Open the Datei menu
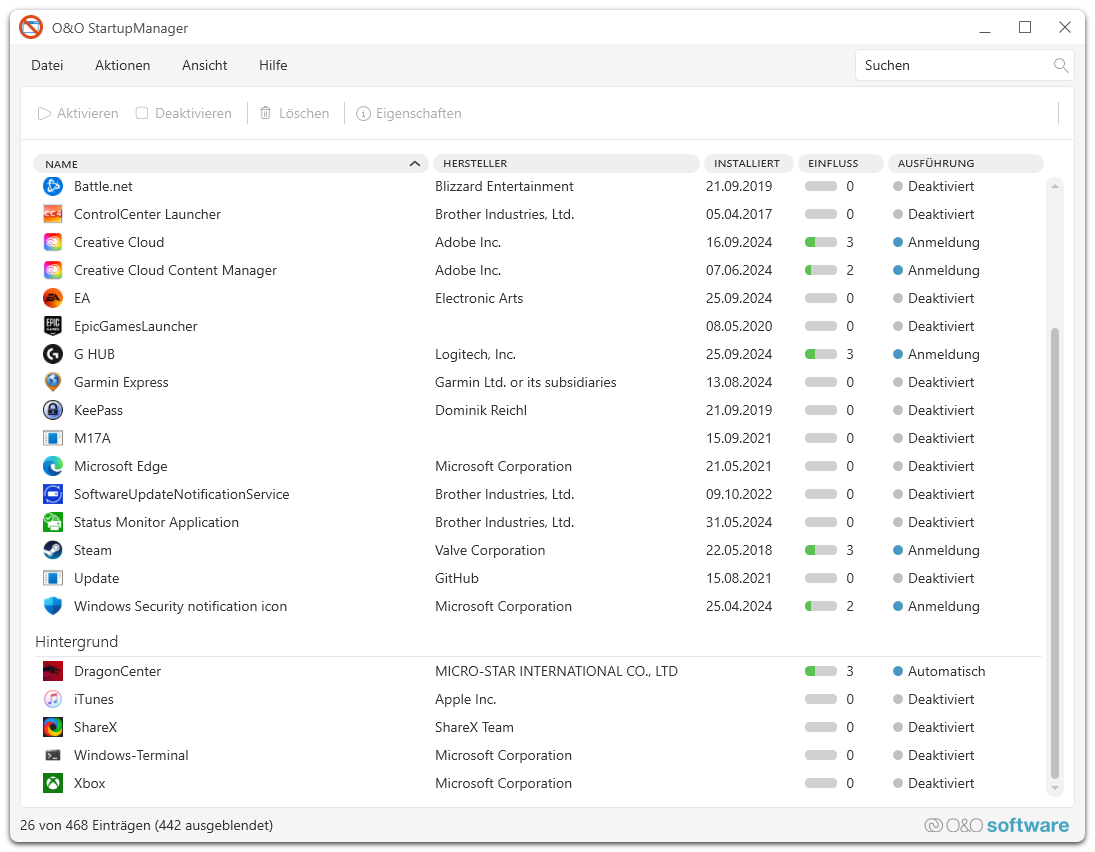Image resolution: width=1095 pixels, height=852 pixels. point(47,65)
